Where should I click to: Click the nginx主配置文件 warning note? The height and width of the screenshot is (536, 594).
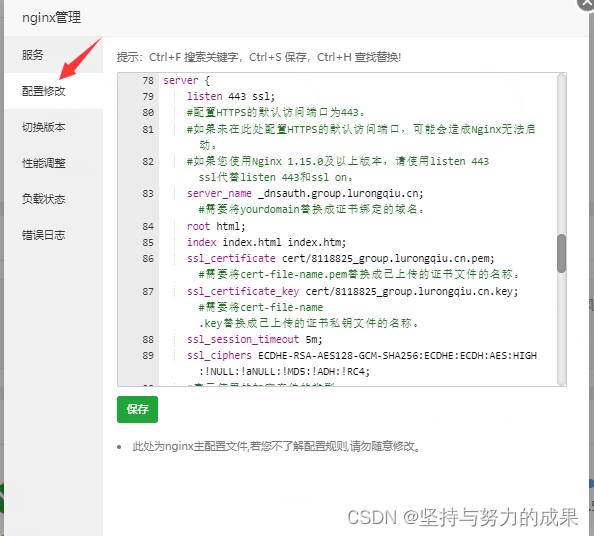coord(277,446)
